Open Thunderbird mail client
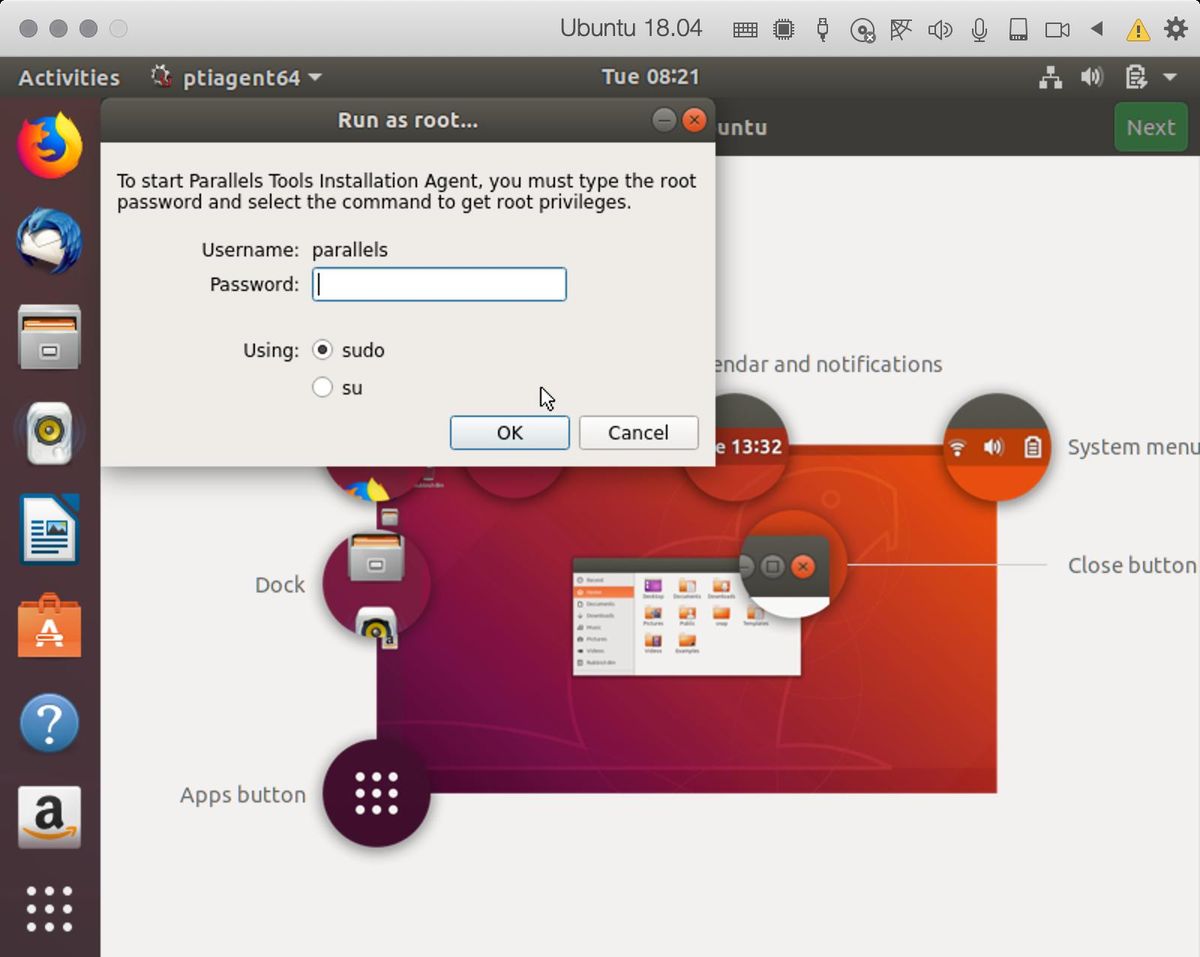 (x=49, y=240)
